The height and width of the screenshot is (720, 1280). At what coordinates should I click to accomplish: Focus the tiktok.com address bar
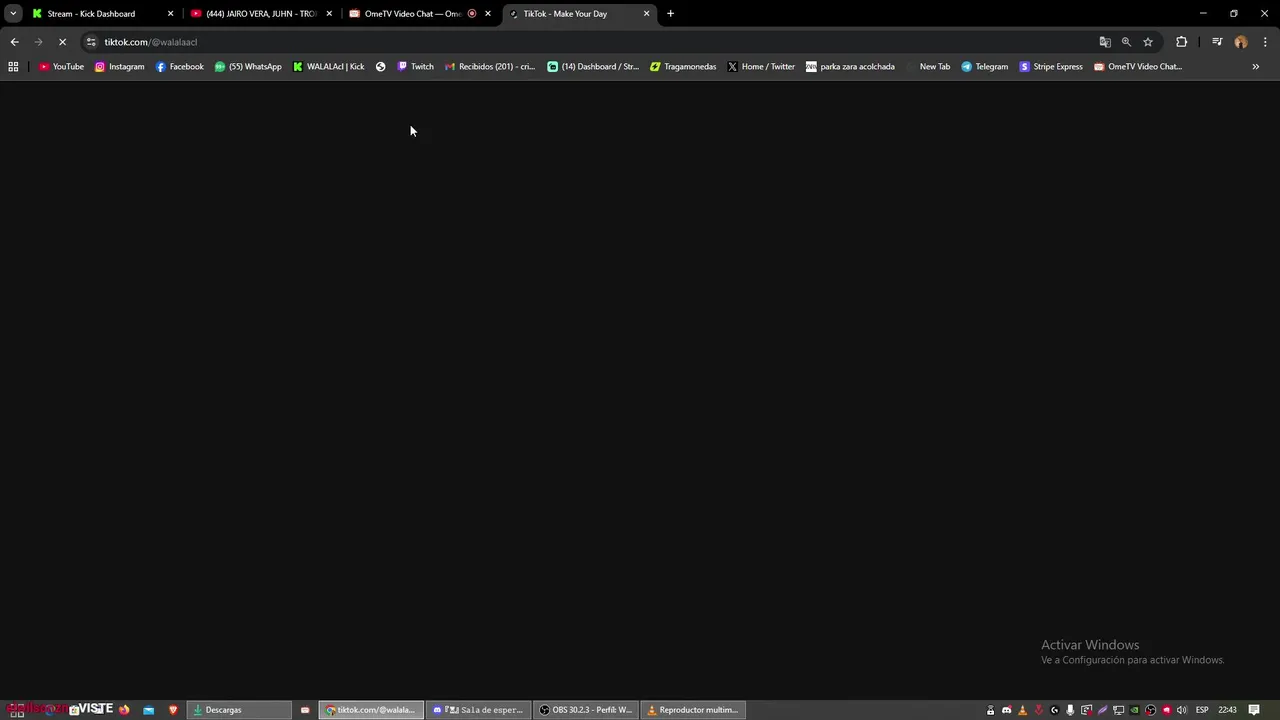click(590, 42)
